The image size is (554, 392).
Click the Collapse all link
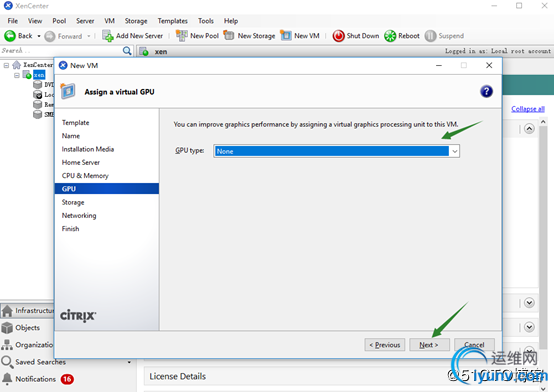[528, 109]
